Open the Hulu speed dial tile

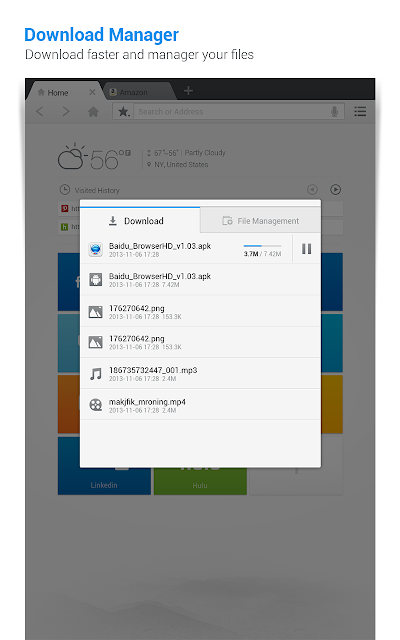[x=200, y=481]
